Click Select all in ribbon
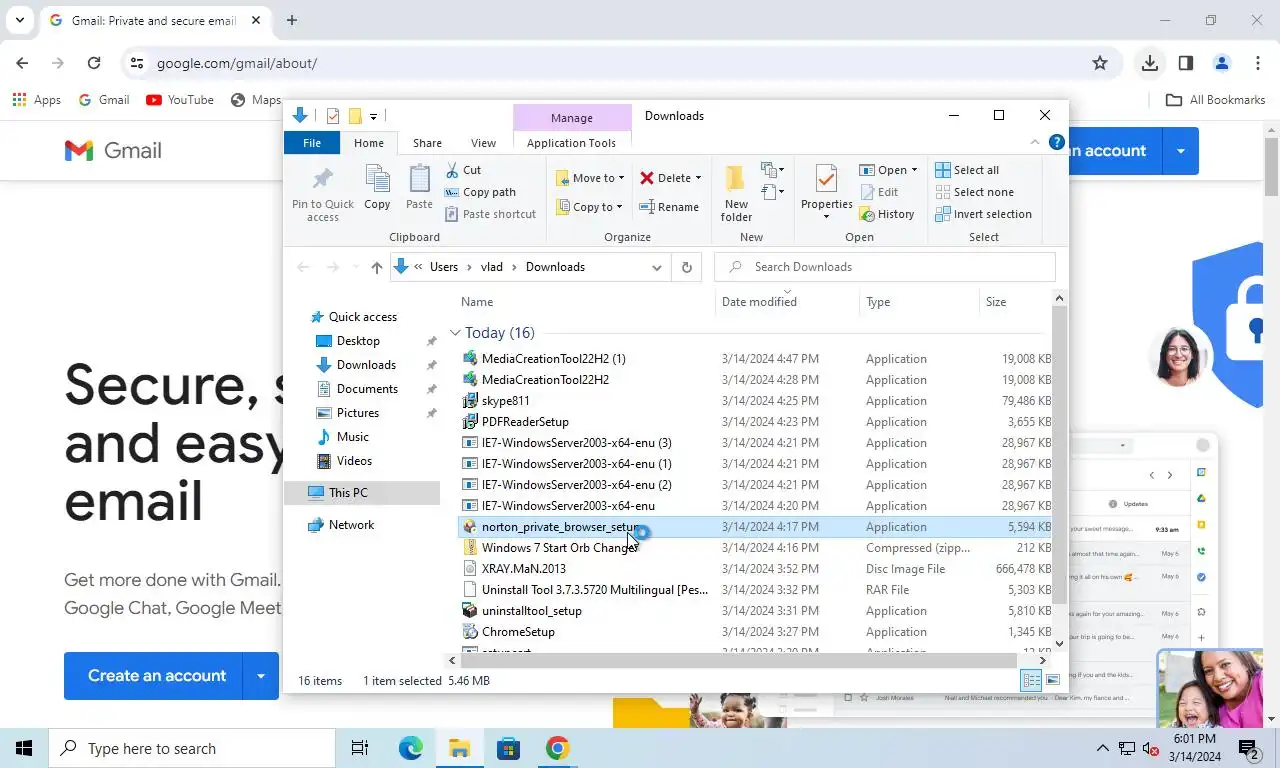Viewport: 1280px width, 768px height. click(x=967, y=170)
